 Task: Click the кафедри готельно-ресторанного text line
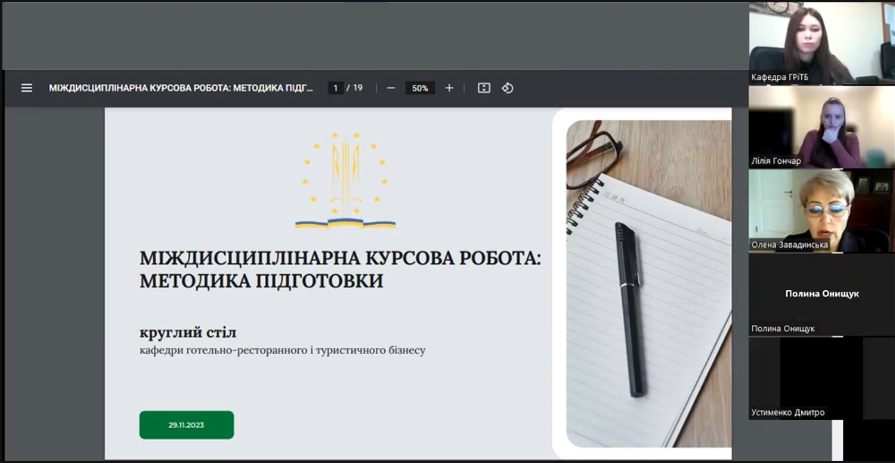click(x=283, y=350)
